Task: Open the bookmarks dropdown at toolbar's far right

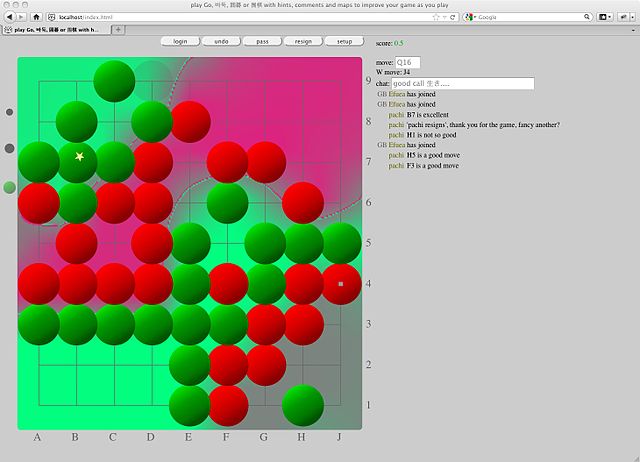Action: coord(610,17)
